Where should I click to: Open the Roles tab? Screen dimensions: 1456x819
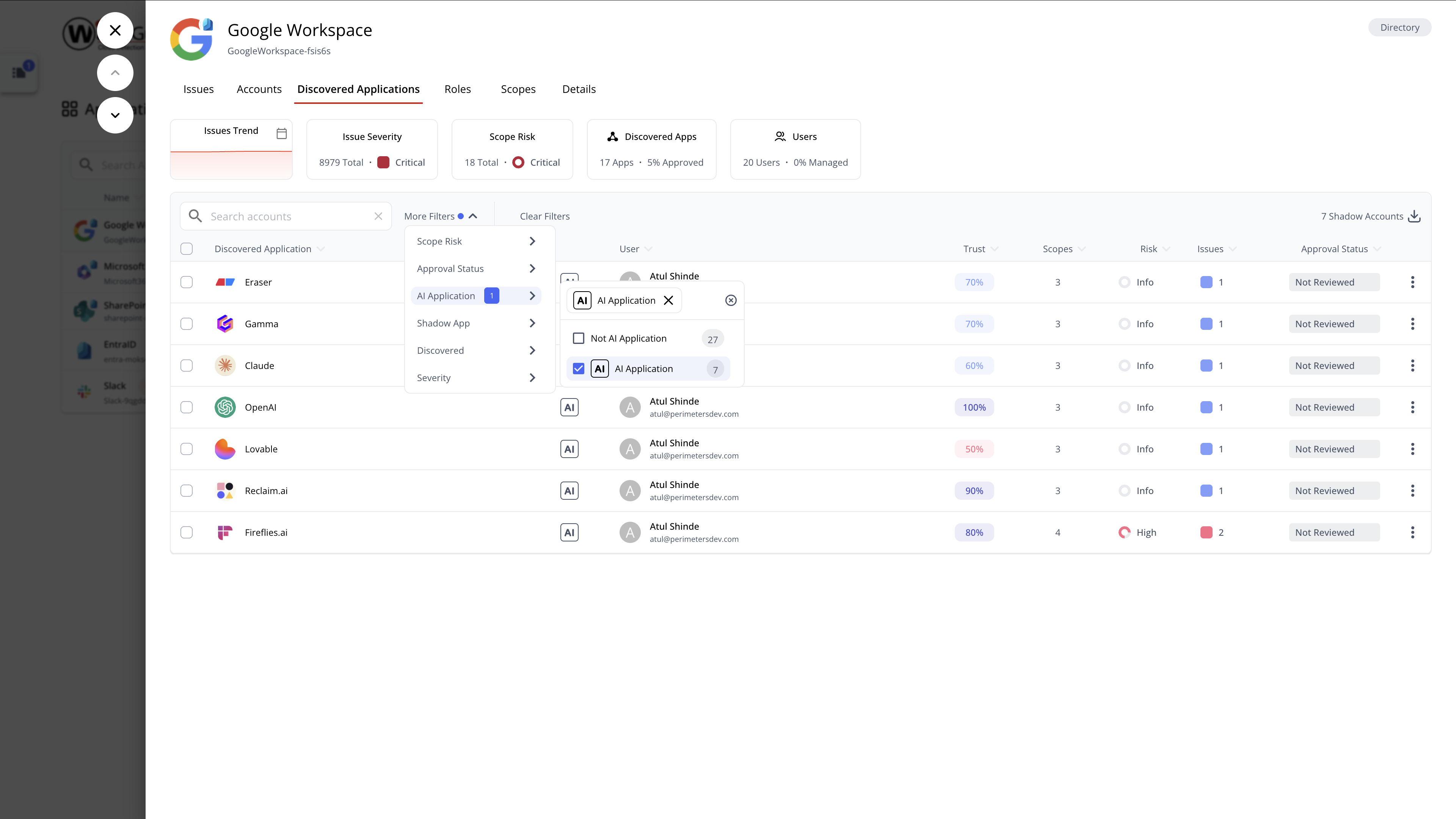(457, 89)
